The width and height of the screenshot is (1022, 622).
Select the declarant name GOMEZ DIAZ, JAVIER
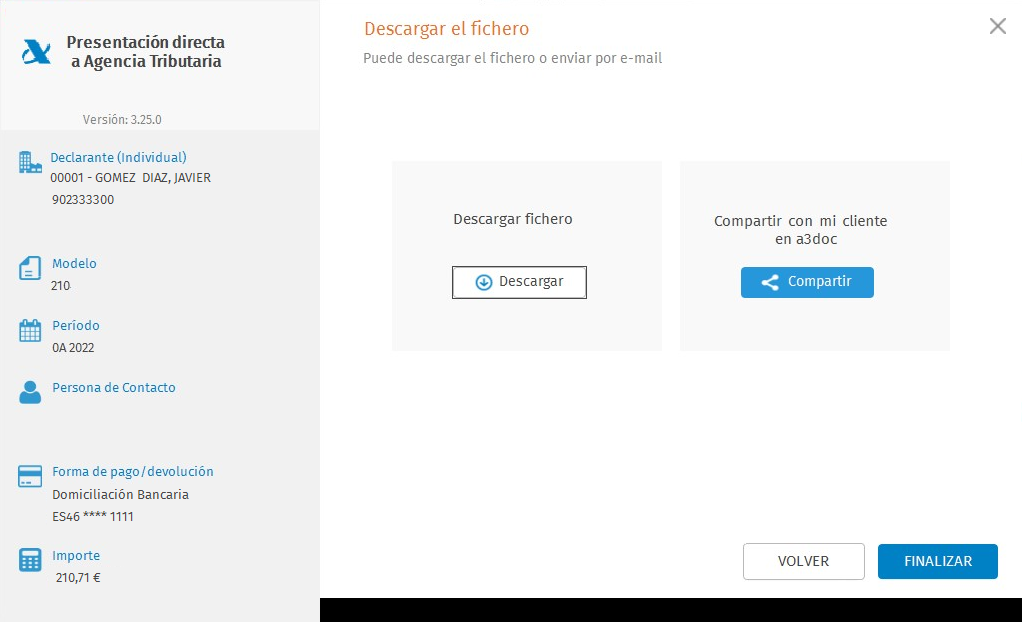(x=153, y=177)
